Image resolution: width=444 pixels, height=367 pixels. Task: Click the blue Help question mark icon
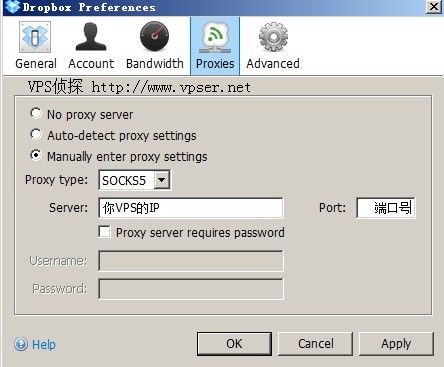(x=21, y=344)
